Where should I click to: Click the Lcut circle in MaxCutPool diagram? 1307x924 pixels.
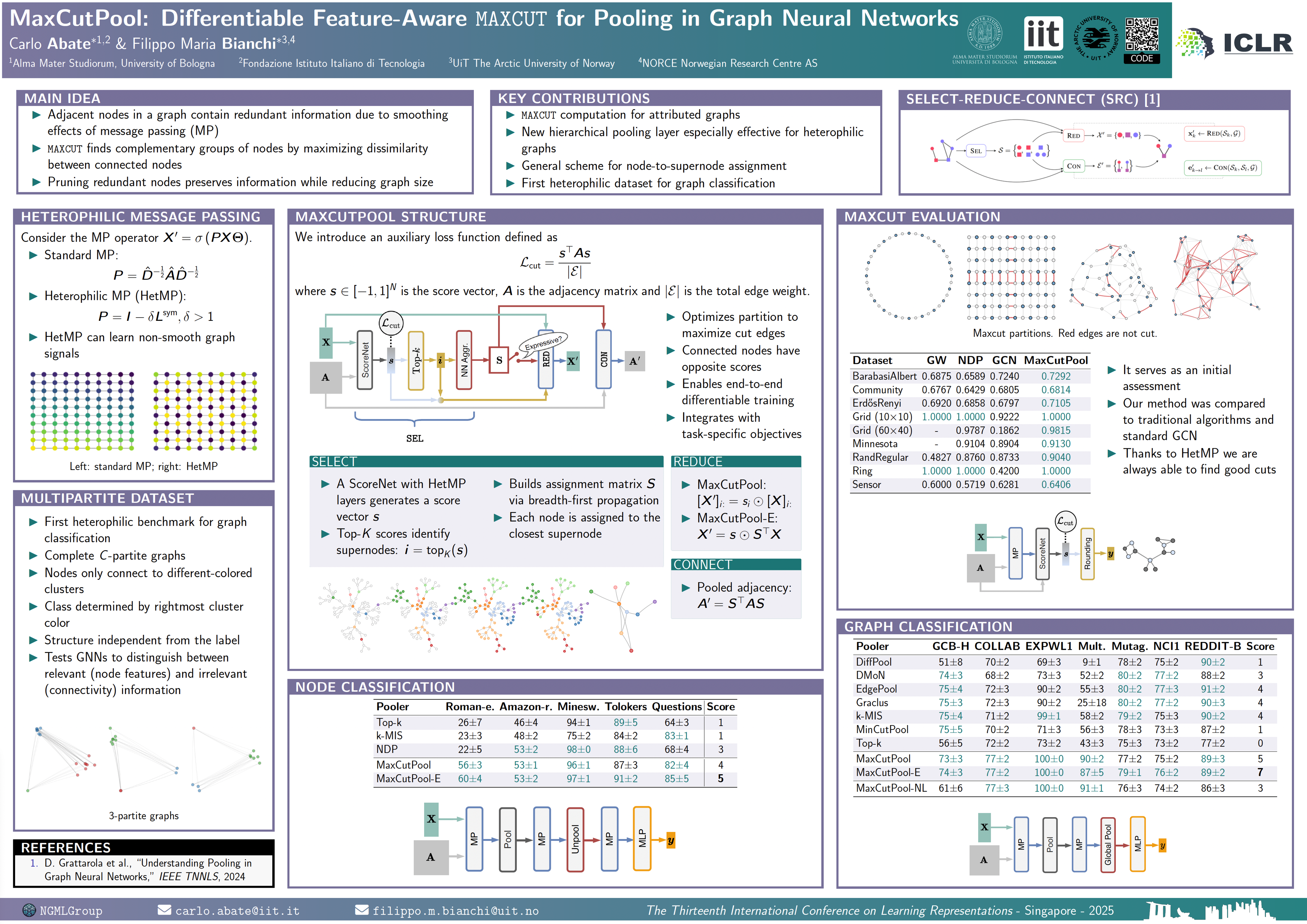(x=390, y=323)
